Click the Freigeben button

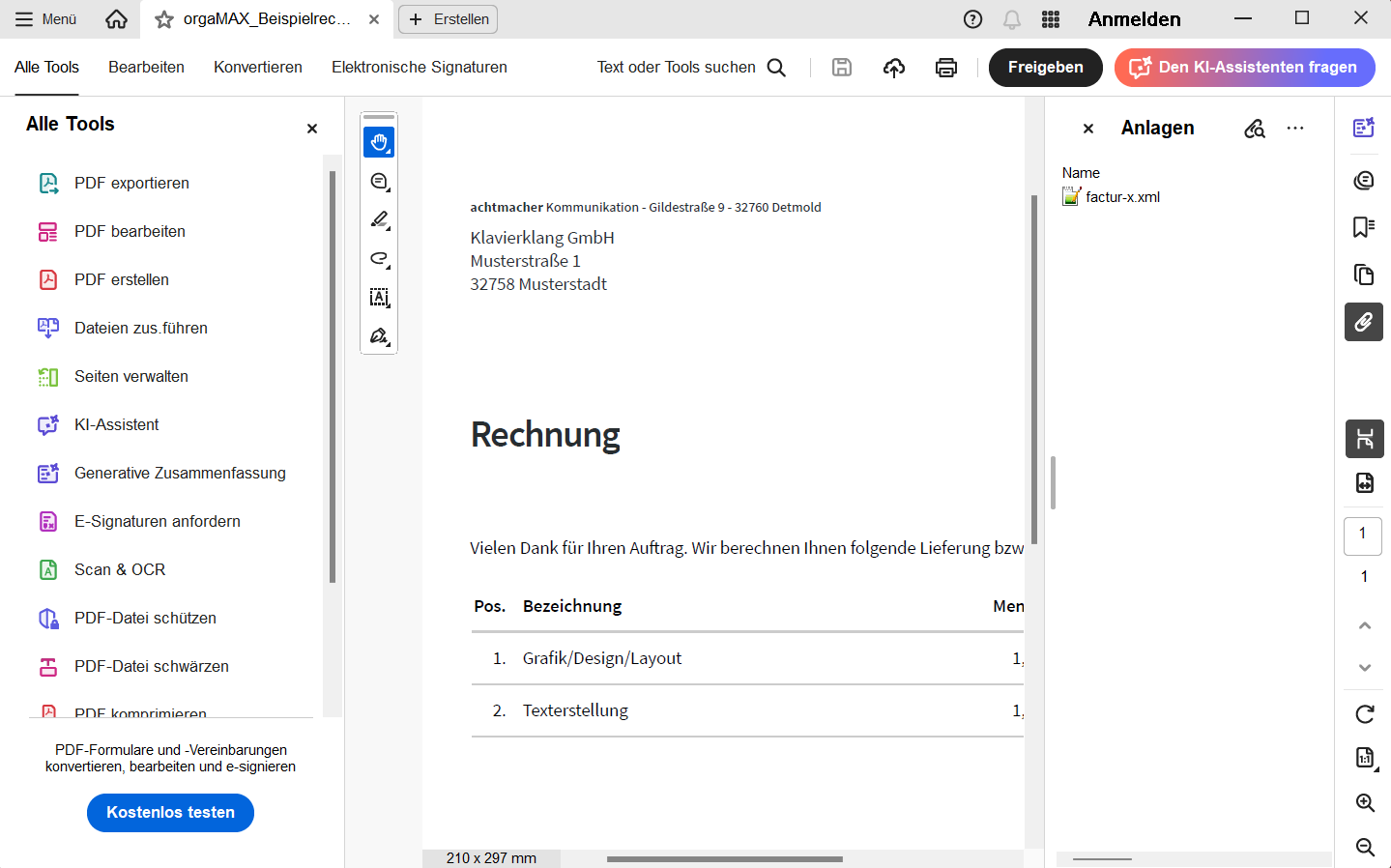[x=1045, y=68]
